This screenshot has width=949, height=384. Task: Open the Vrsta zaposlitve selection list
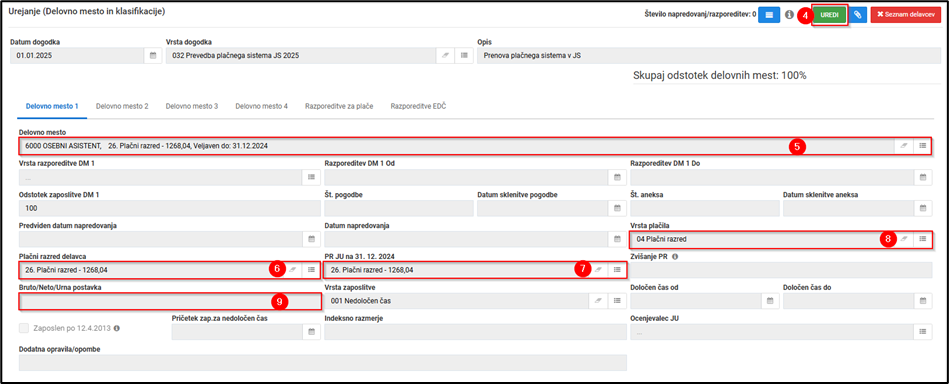pos(617,300)
